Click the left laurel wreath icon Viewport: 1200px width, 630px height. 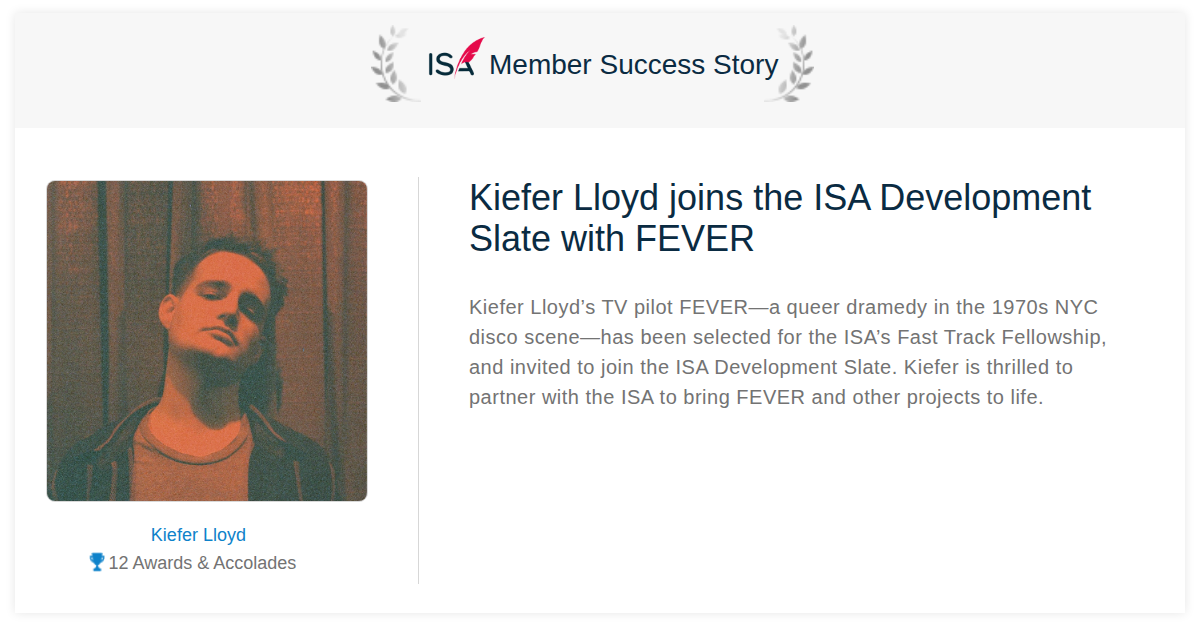393,64
